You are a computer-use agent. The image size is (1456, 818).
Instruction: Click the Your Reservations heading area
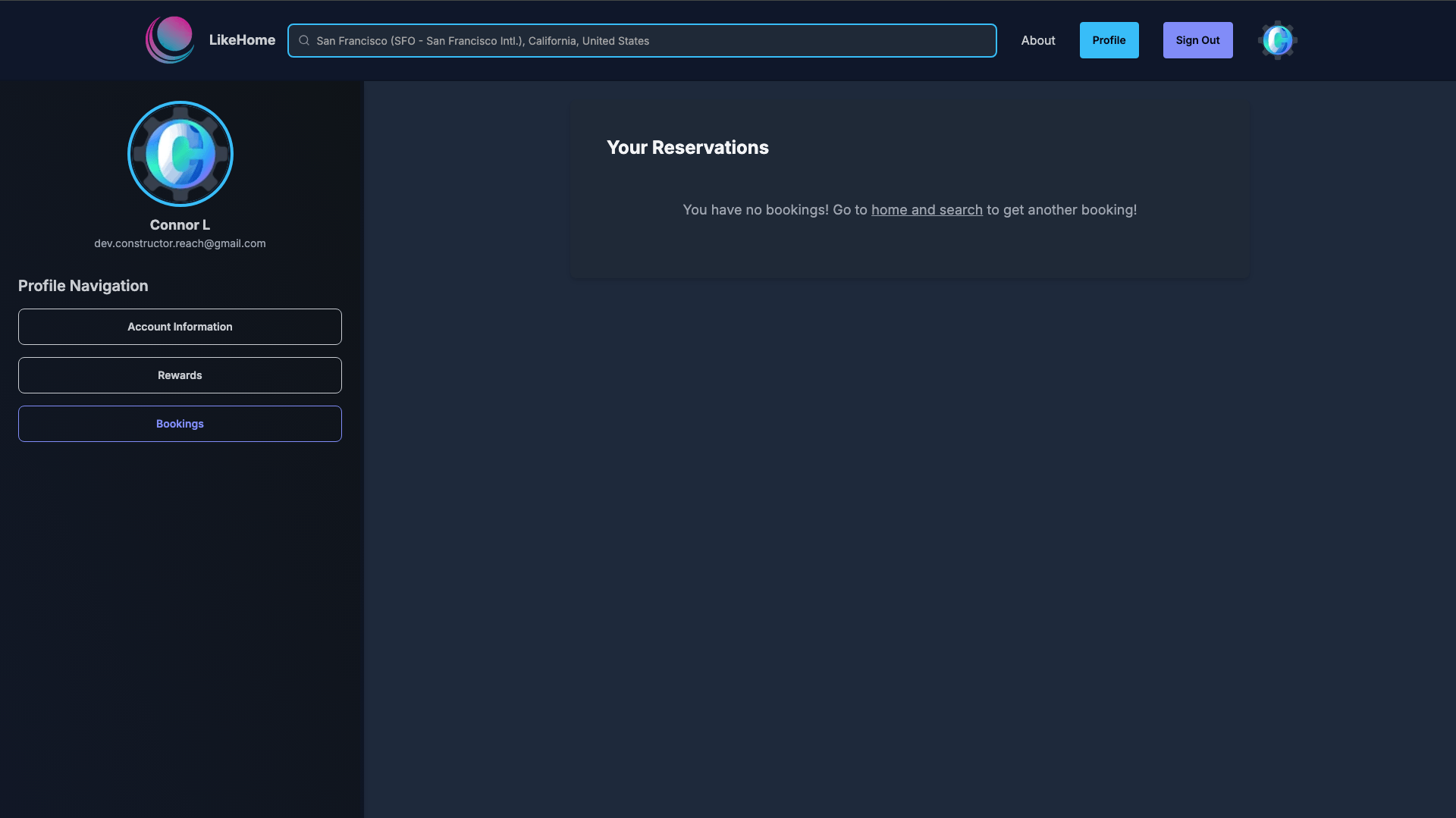687,147
